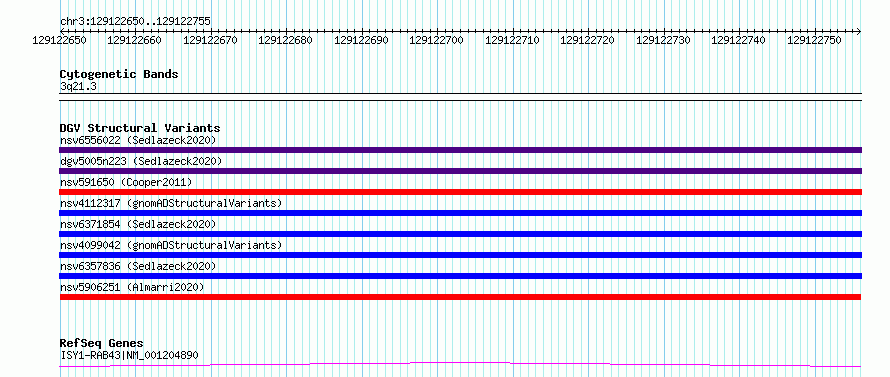Screen dimensions: 890x377
Task: Click variant label nsv6371854 (Sedlazeck2020)
Action: [138, 224]
